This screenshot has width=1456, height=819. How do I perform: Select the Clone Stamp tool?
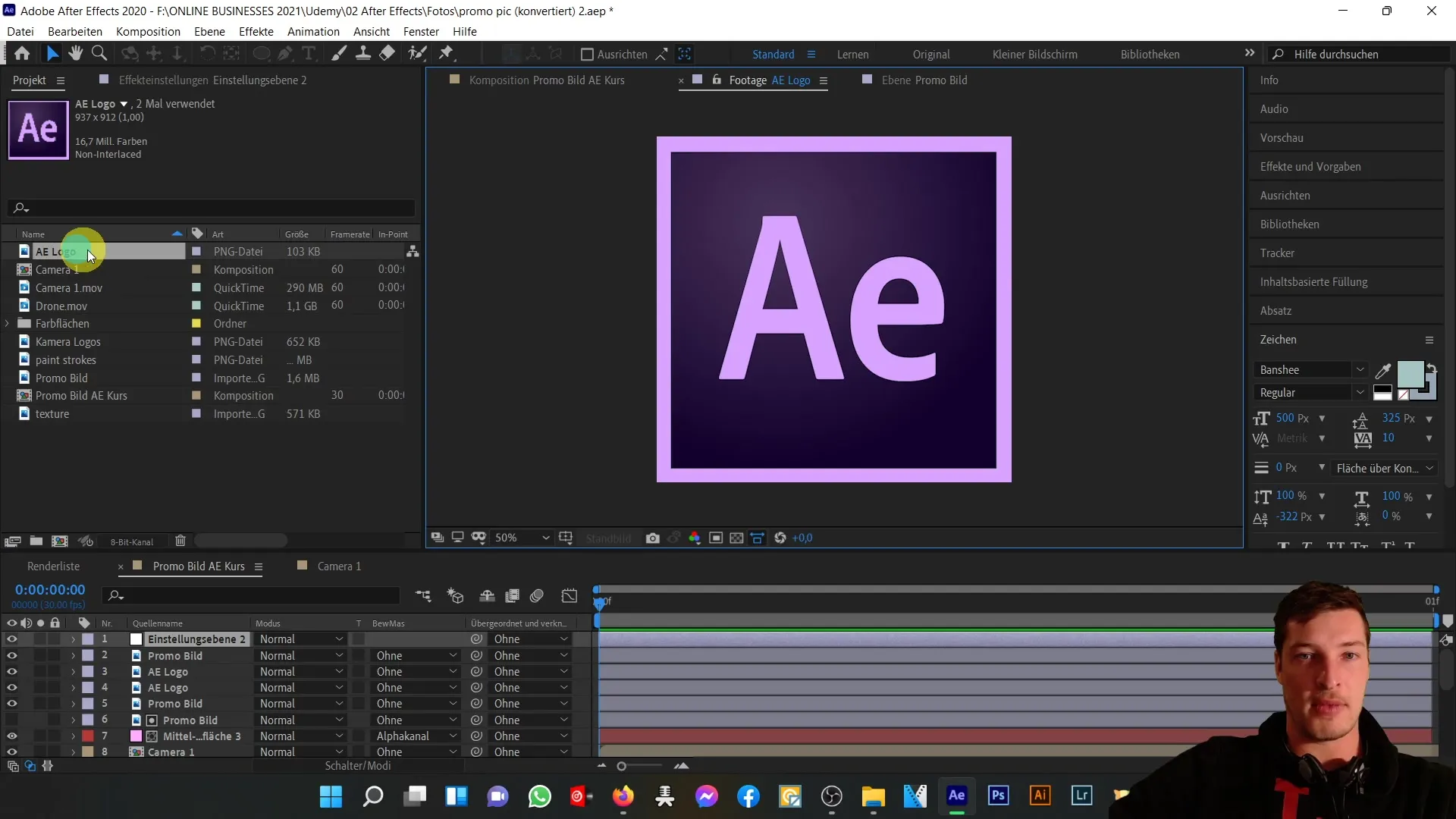coord(363,54)
